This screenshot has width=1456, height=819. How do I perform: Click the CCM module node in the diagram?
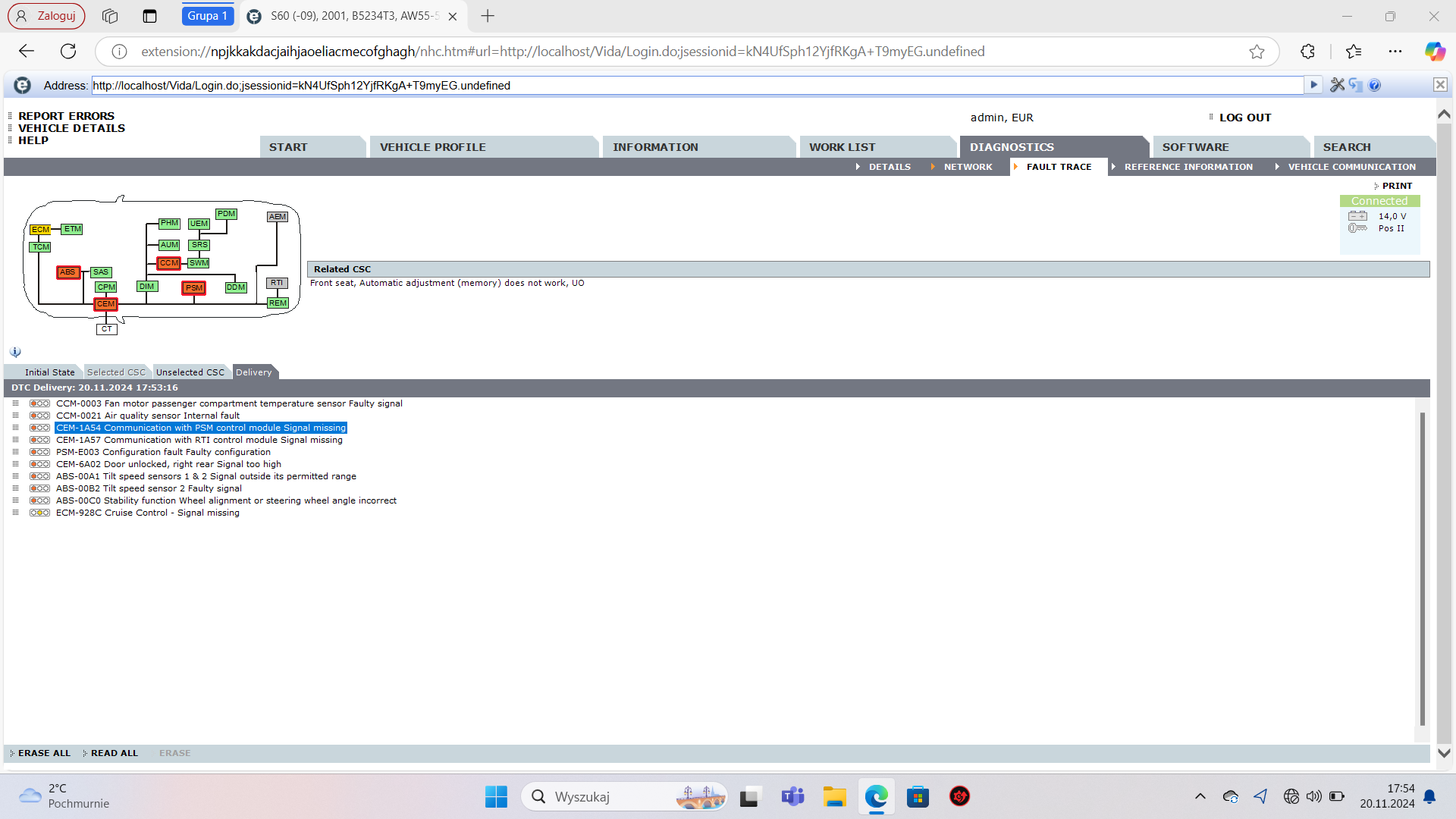coord(168,263)
